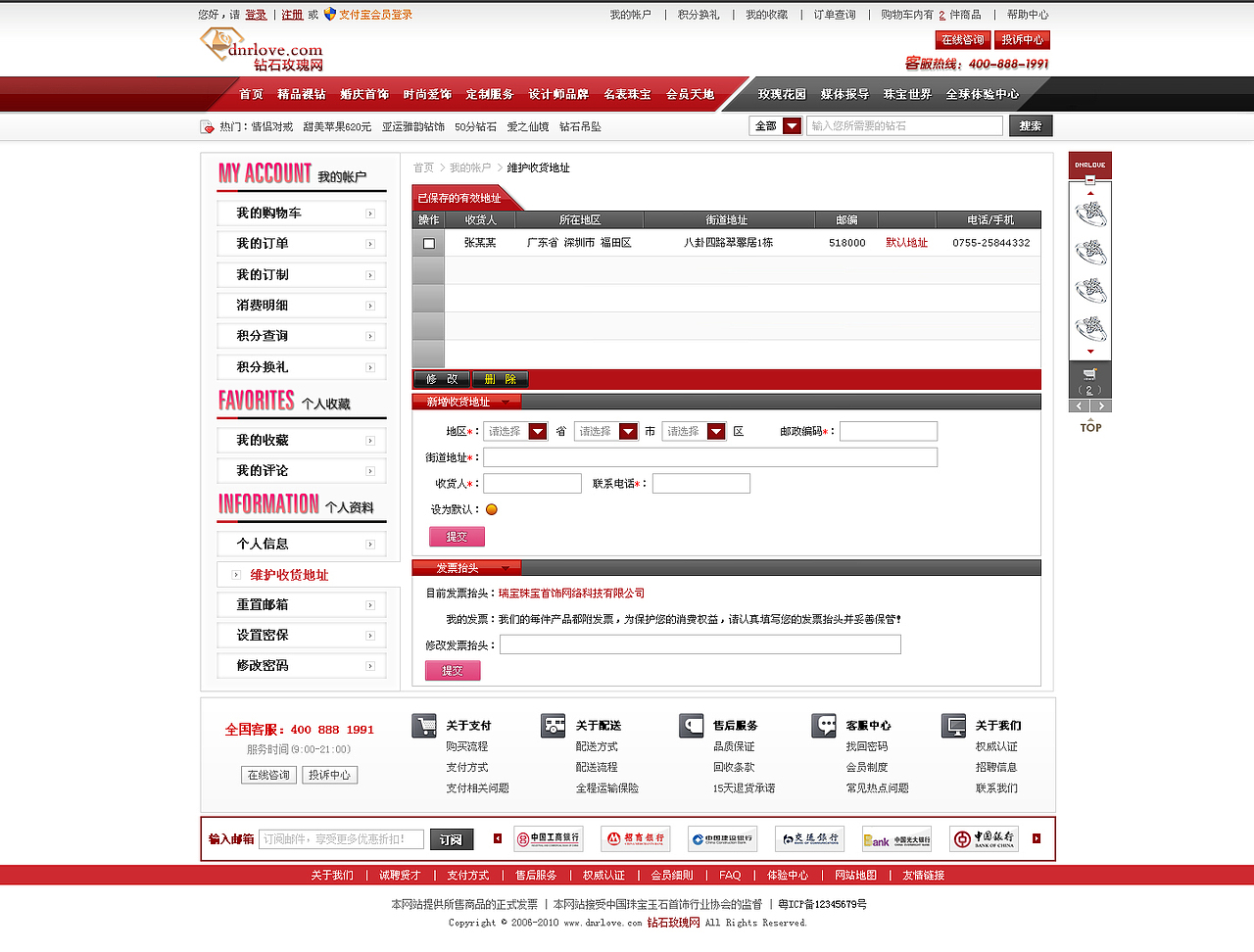Click the 在线咨询 button in the header
This screenshot has width=1254, height=952.
coord(962,40)
